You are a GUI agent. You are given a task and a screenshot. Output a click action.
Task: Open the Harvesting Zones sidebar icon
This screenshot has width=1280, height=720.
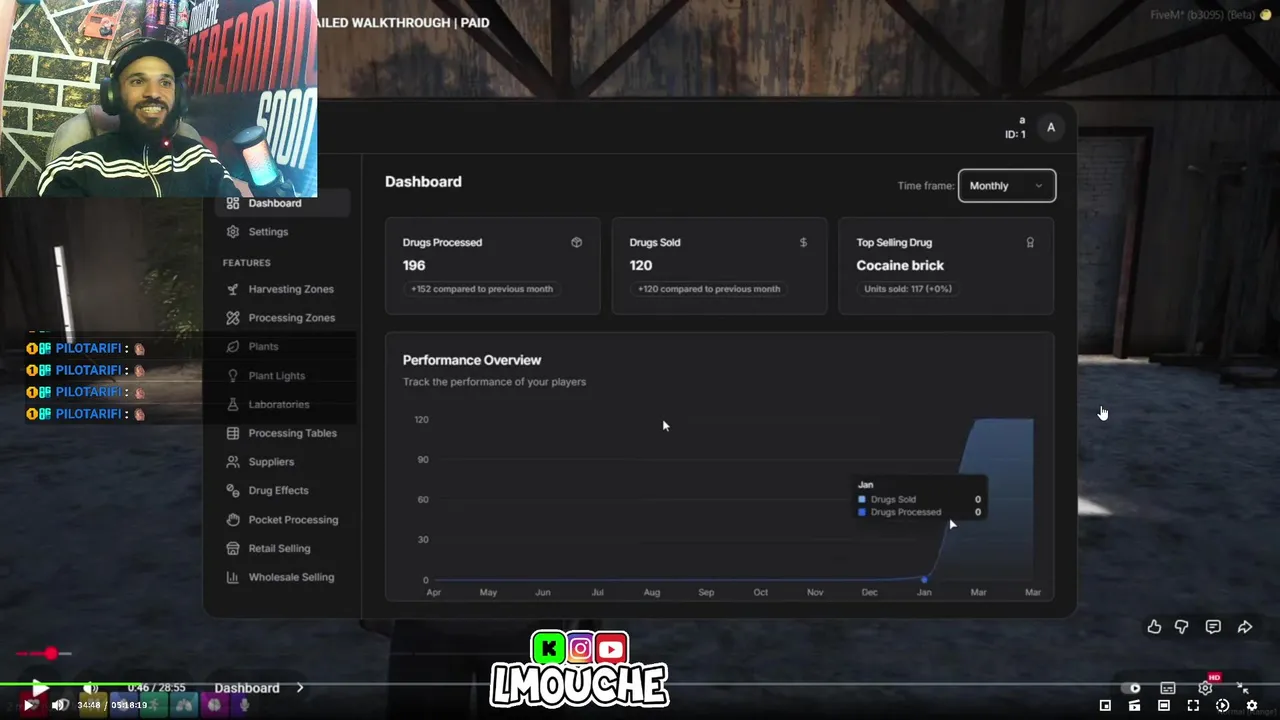click(x=232, y=289)
